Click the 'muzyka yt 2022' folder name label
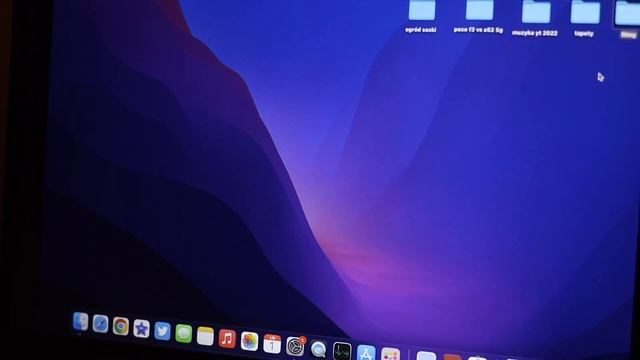The height and width of the screenshot is (360, 640). (535, 33)
